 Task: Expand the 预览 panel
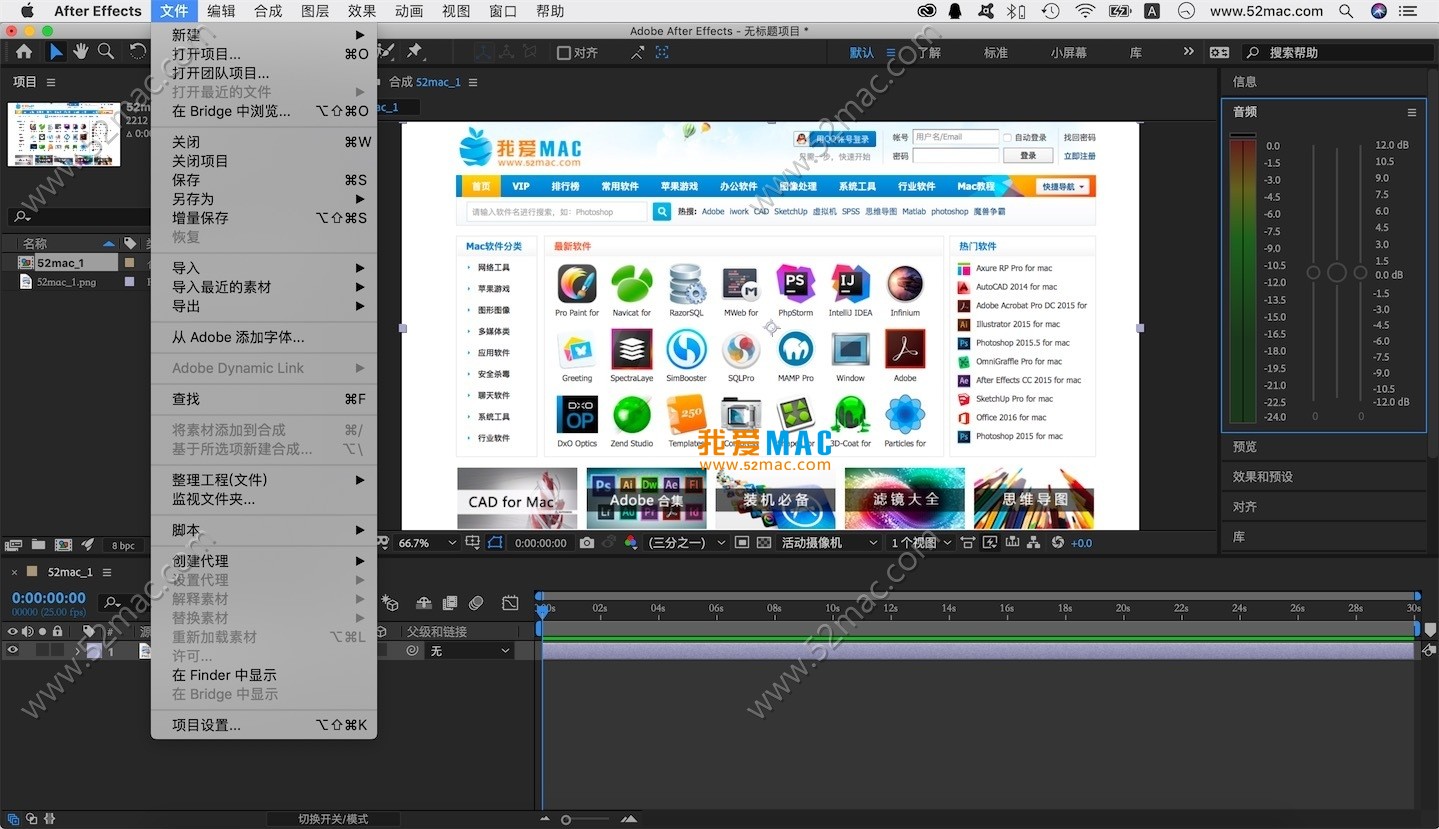click(x=1245, y=447)
